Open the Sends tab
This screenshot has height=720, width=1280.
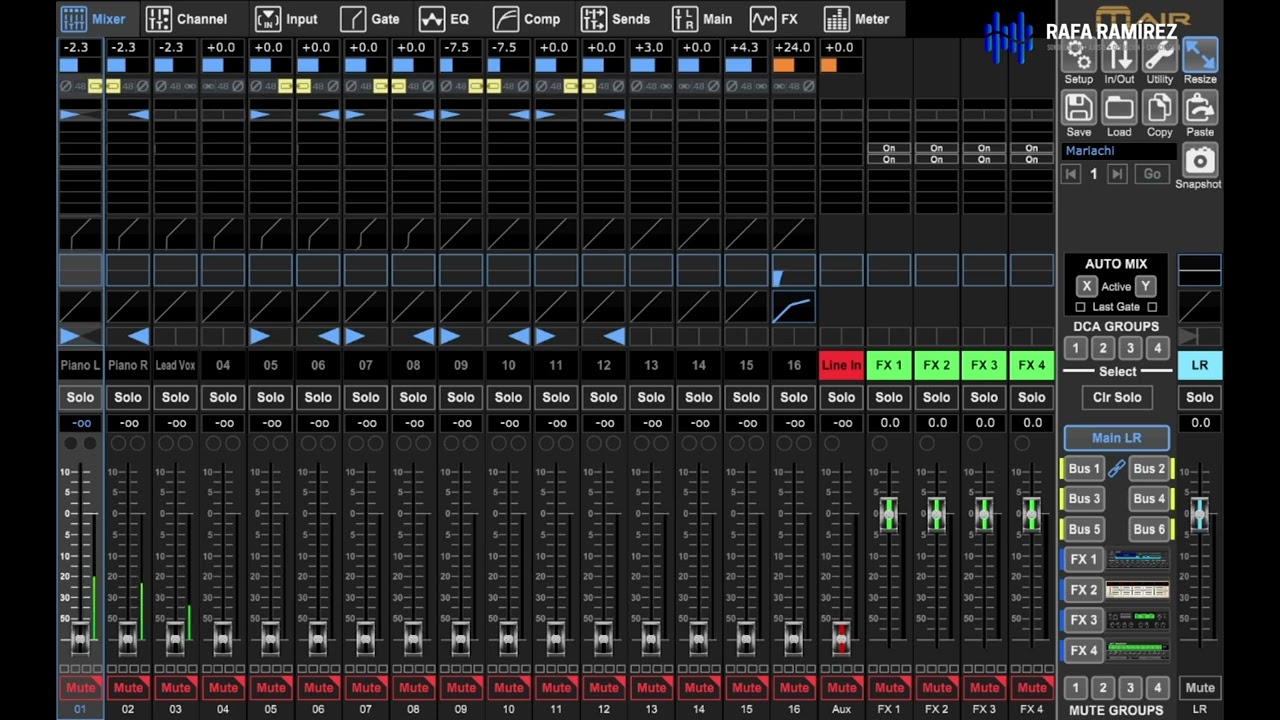click(616, 18)
